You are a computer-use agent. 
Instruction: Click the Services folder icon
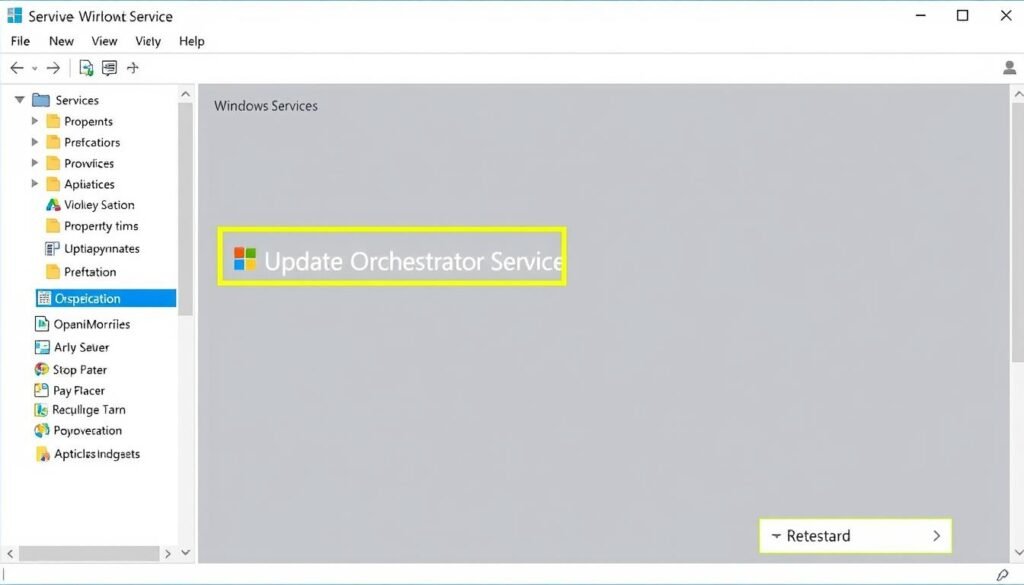(x=41, y=100)
